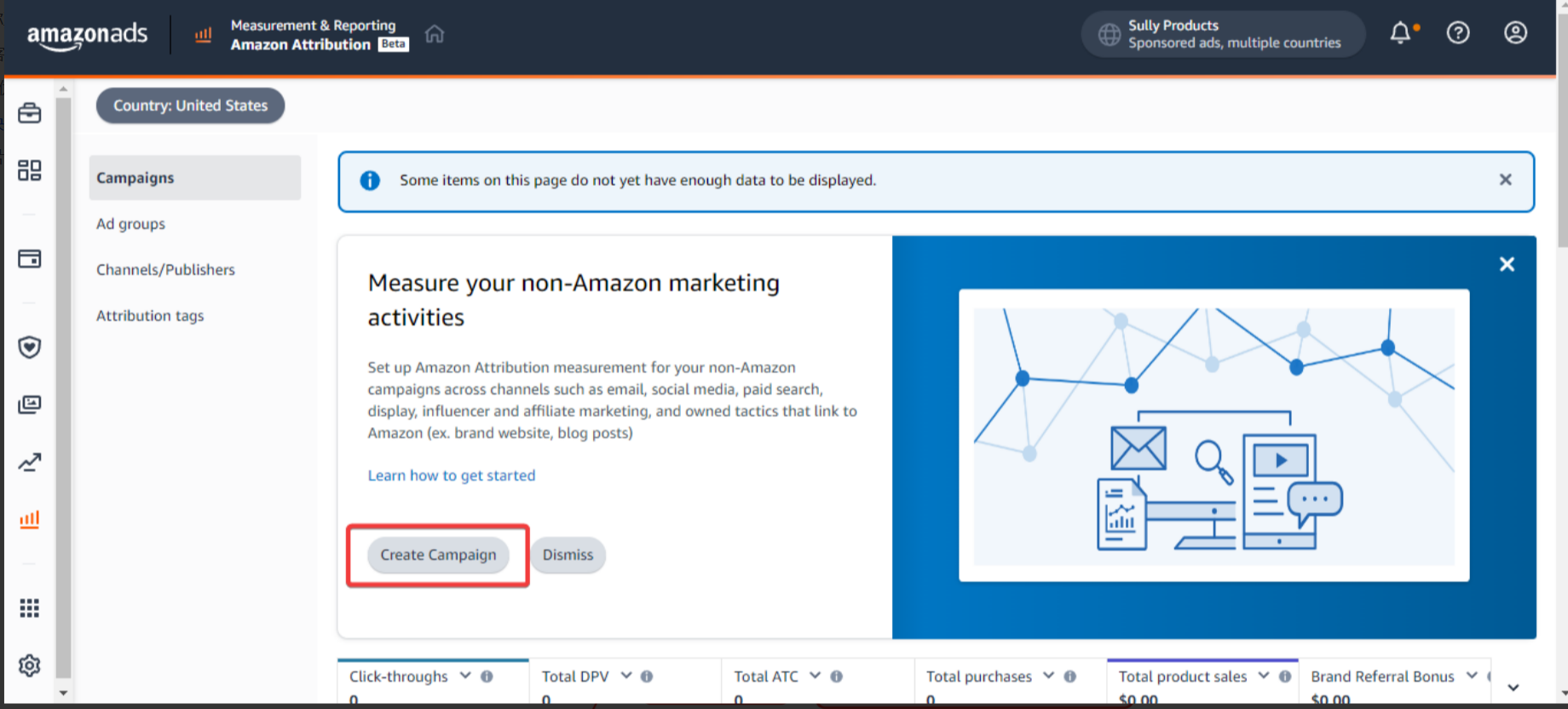Select Attribution tags in the side menu
The height and width of the screenshot is (709, 1568).
pos(150,316)
